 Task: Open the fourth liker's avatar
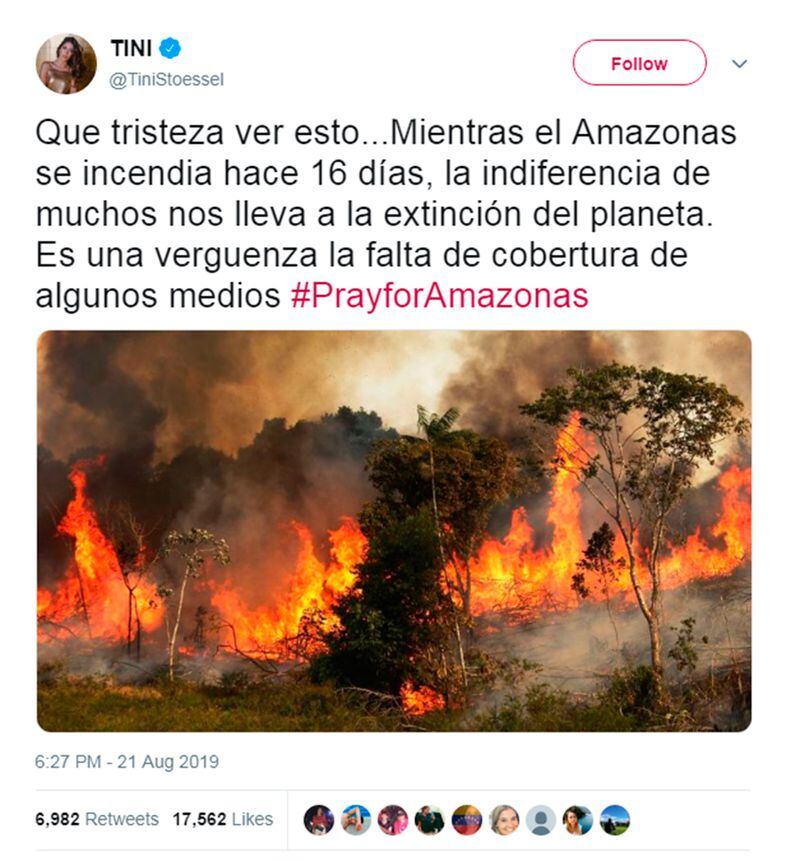pyautogui.click(x=430, y=820)
